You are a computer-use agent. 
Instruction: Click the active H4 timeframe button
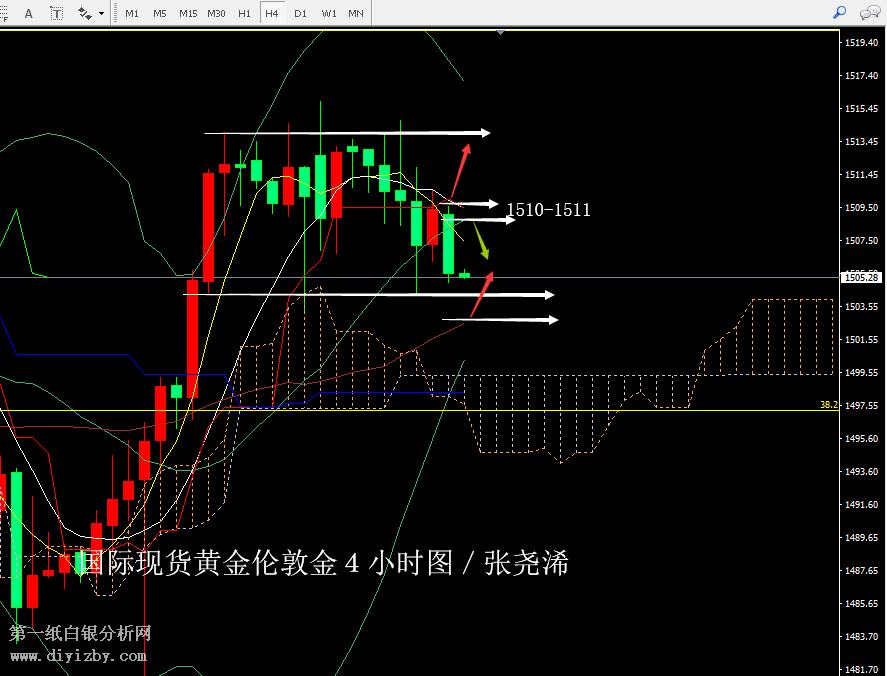272,13
